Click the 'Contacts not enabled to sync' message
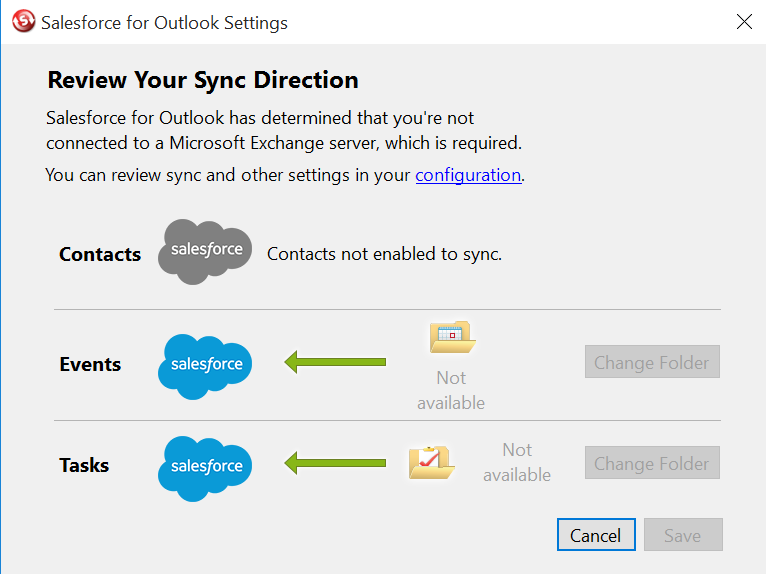The image size is (766, 574). [384, 254]
